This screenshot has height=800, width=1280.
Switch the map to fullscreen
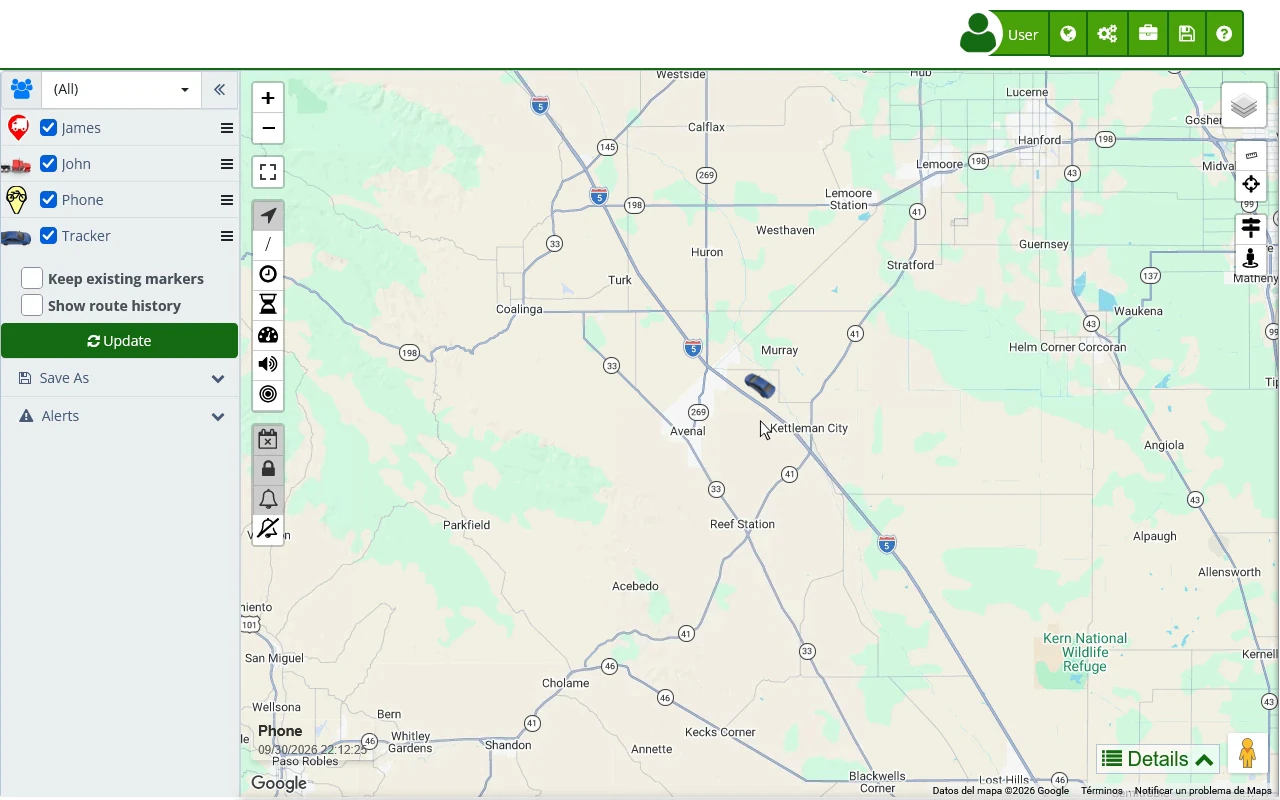(268, 172)
